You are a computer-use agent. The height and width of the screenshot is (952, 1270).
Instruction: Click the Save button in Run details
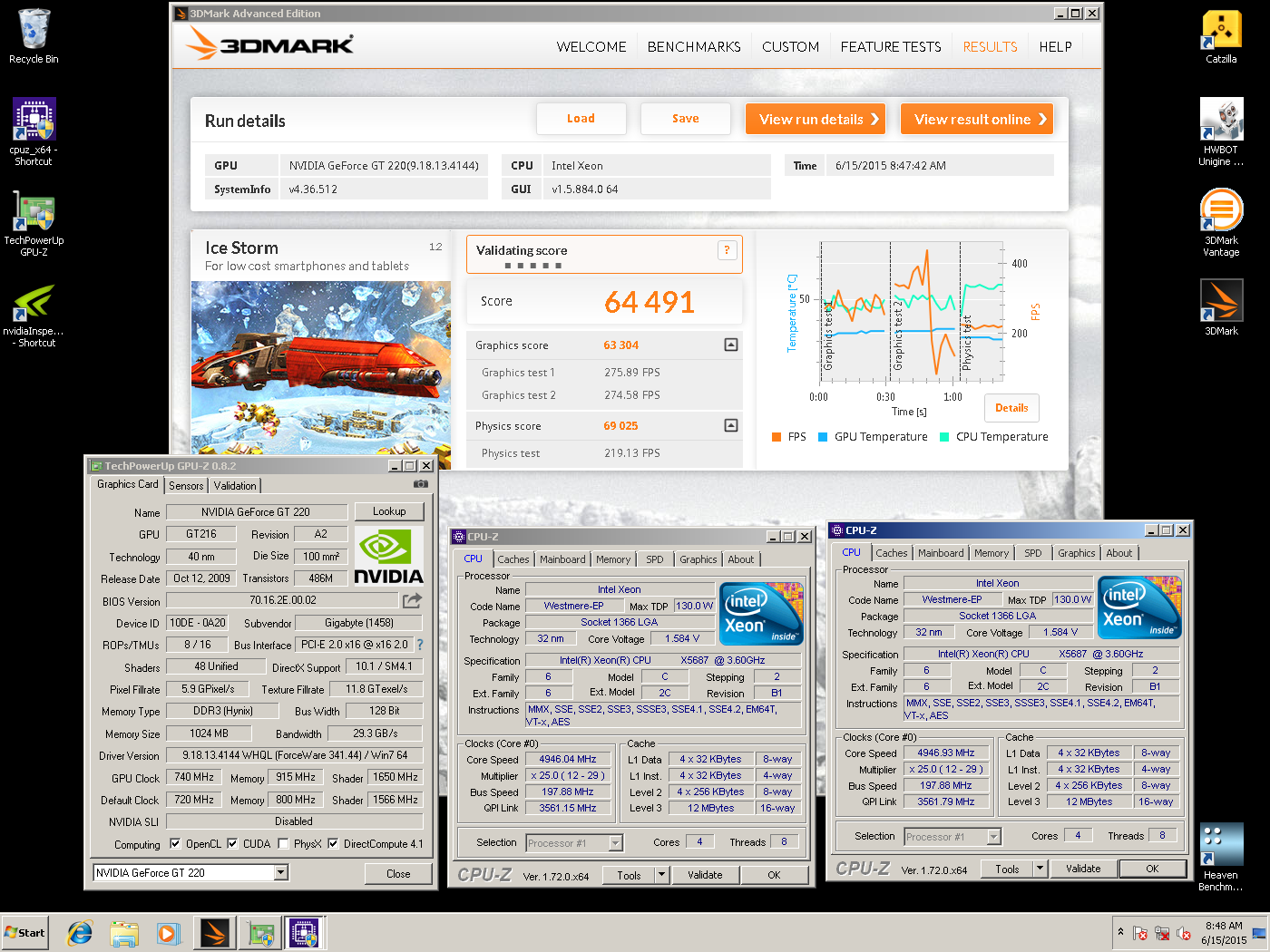coord(686,119)
